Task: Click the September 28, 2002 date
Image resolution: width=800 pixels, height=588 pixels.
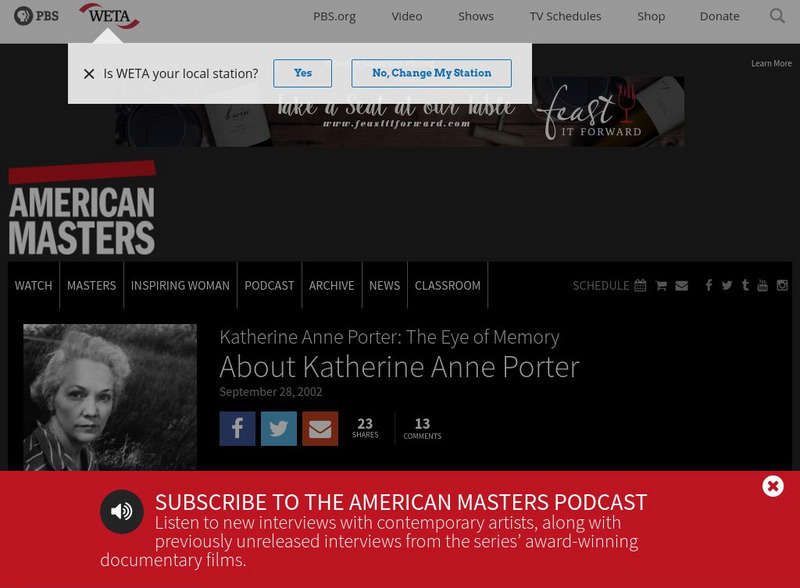Action: [271, 392]
